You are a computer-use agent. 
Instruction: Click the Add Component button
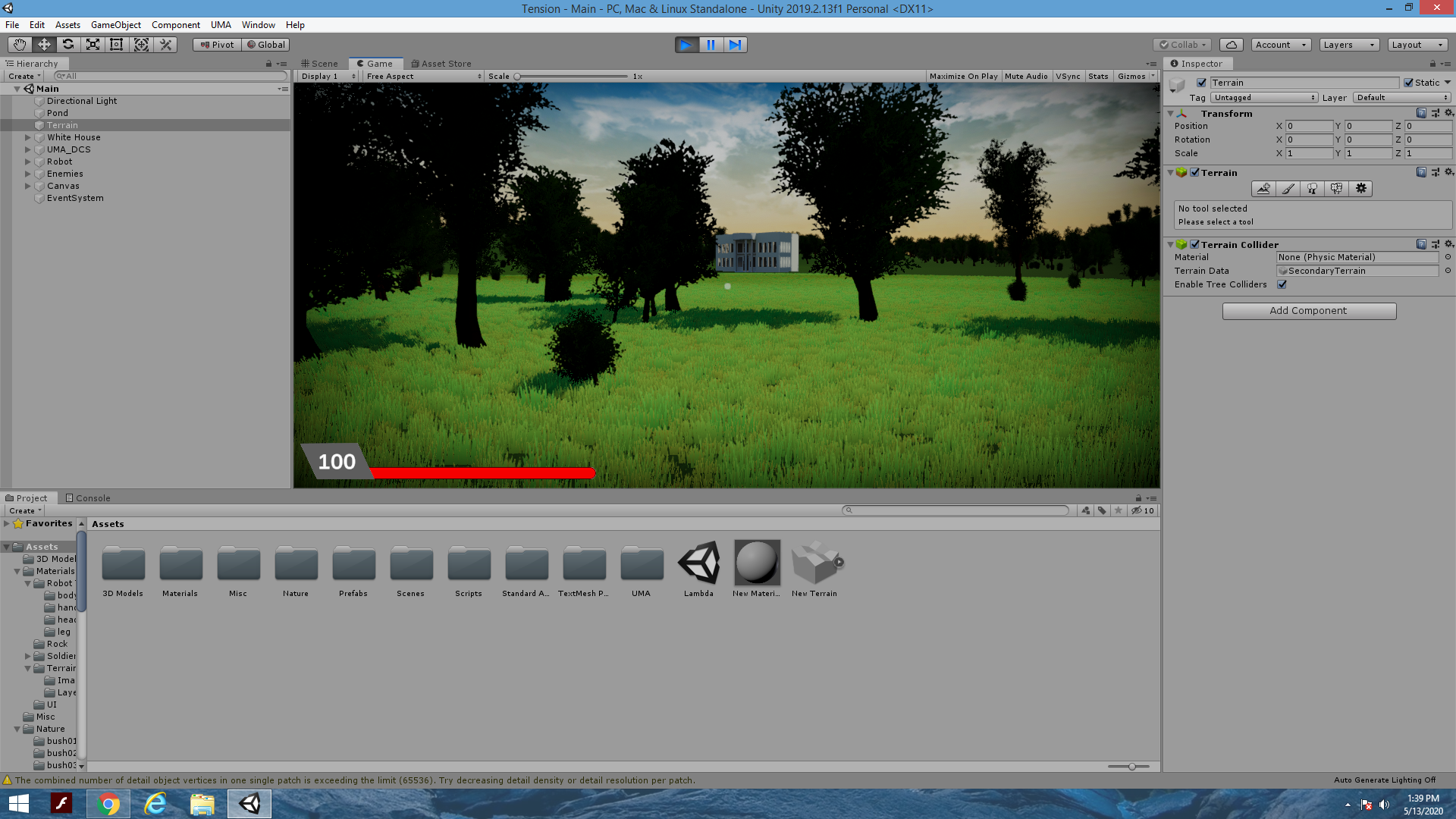(1309, 311)
